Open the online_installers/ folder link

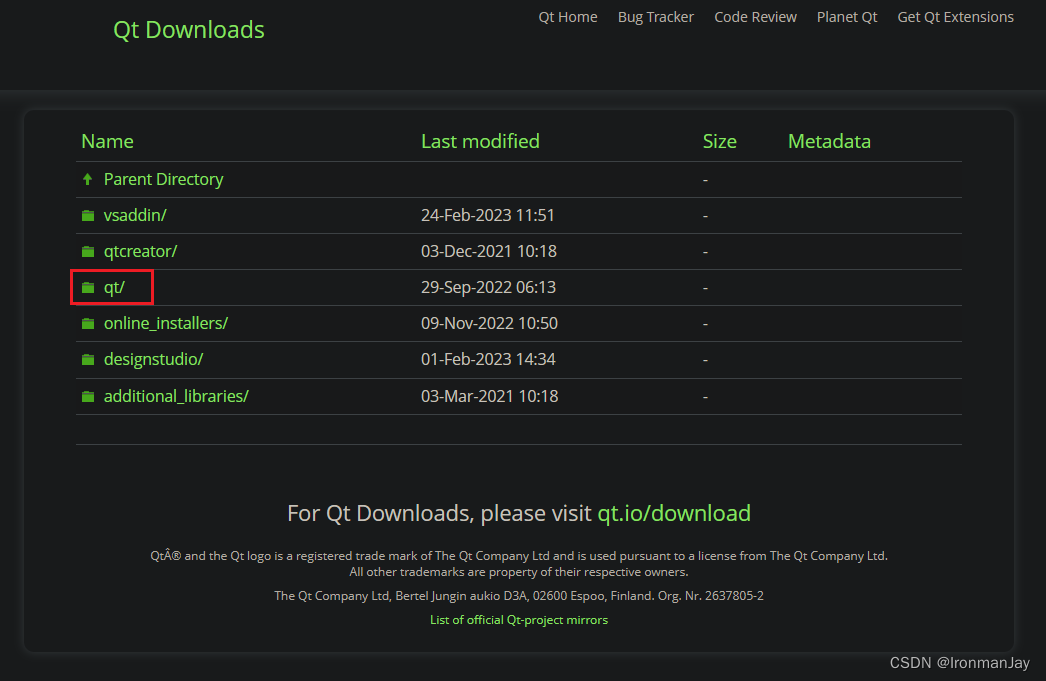tap(165, 323)
